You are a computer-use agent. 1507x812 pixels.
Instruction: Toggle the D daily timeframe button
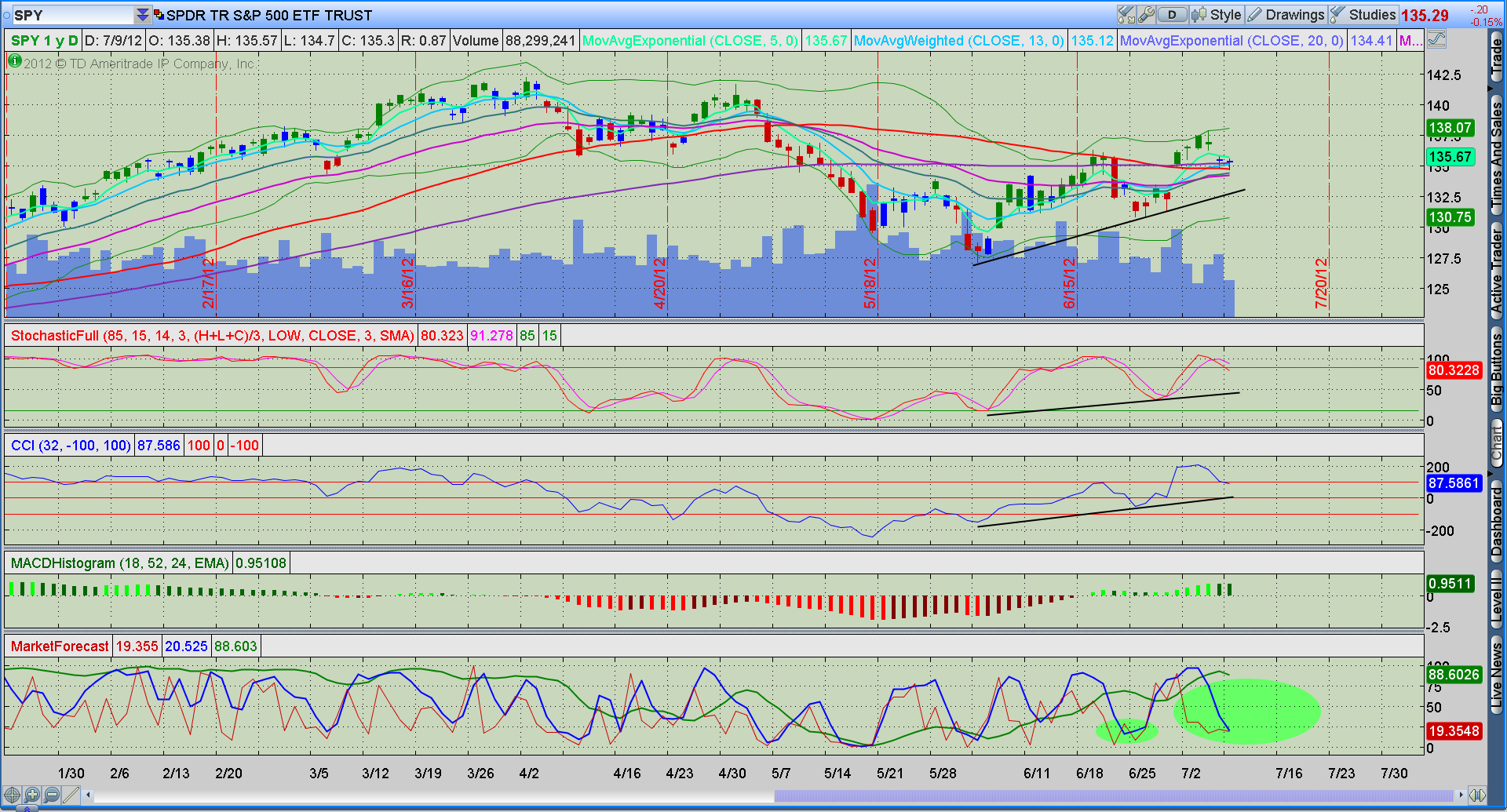coord(1172,15)
